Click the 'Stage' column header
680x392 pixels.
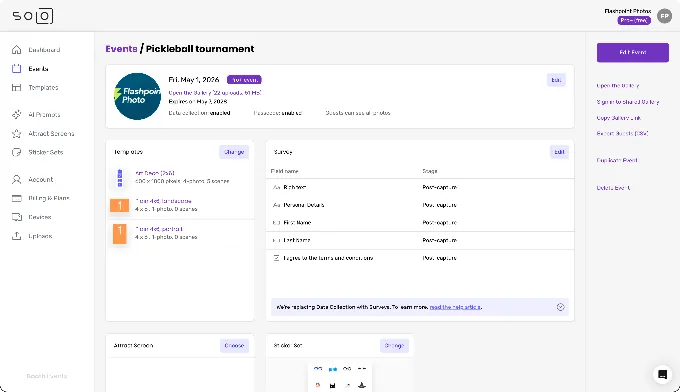pyautogui.click(x=430, y=171)
